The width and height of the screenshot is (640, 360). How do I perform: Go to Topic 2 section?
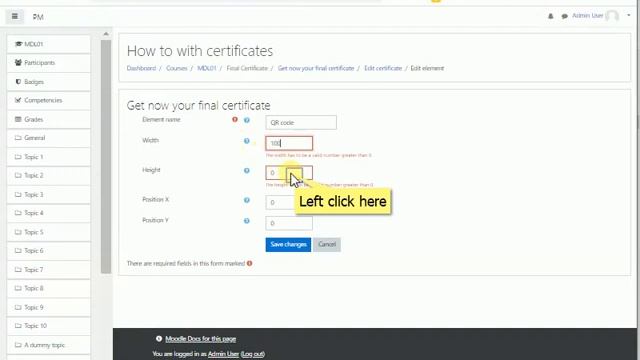point(49,176)
